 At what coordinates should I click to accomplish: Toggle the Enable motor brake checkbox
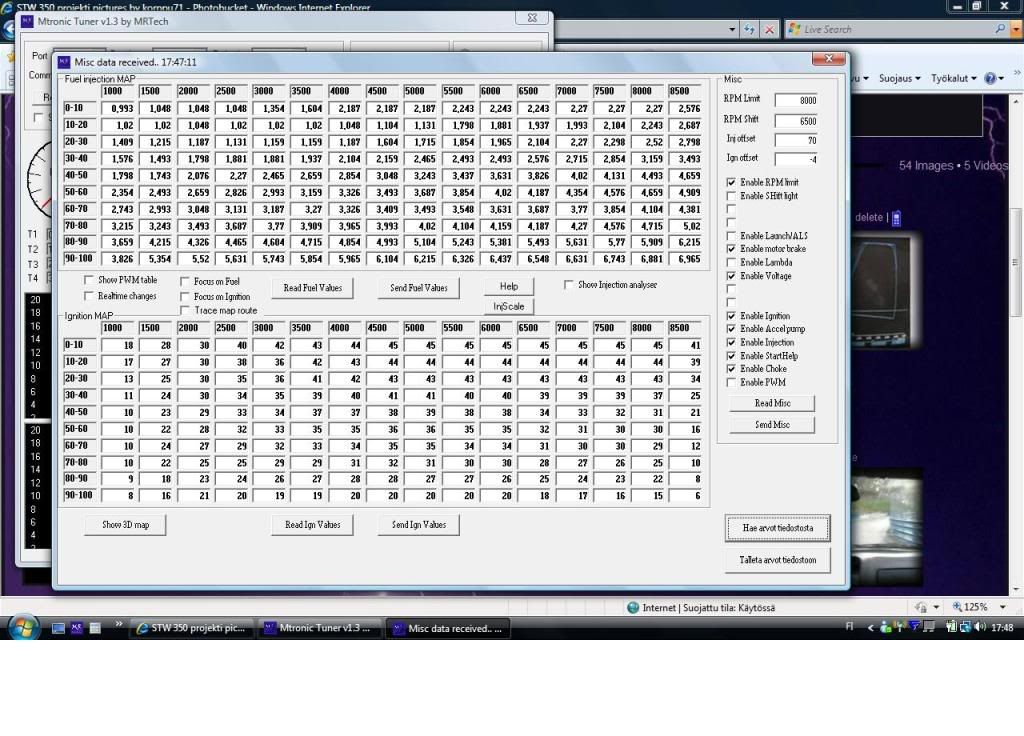731,249
